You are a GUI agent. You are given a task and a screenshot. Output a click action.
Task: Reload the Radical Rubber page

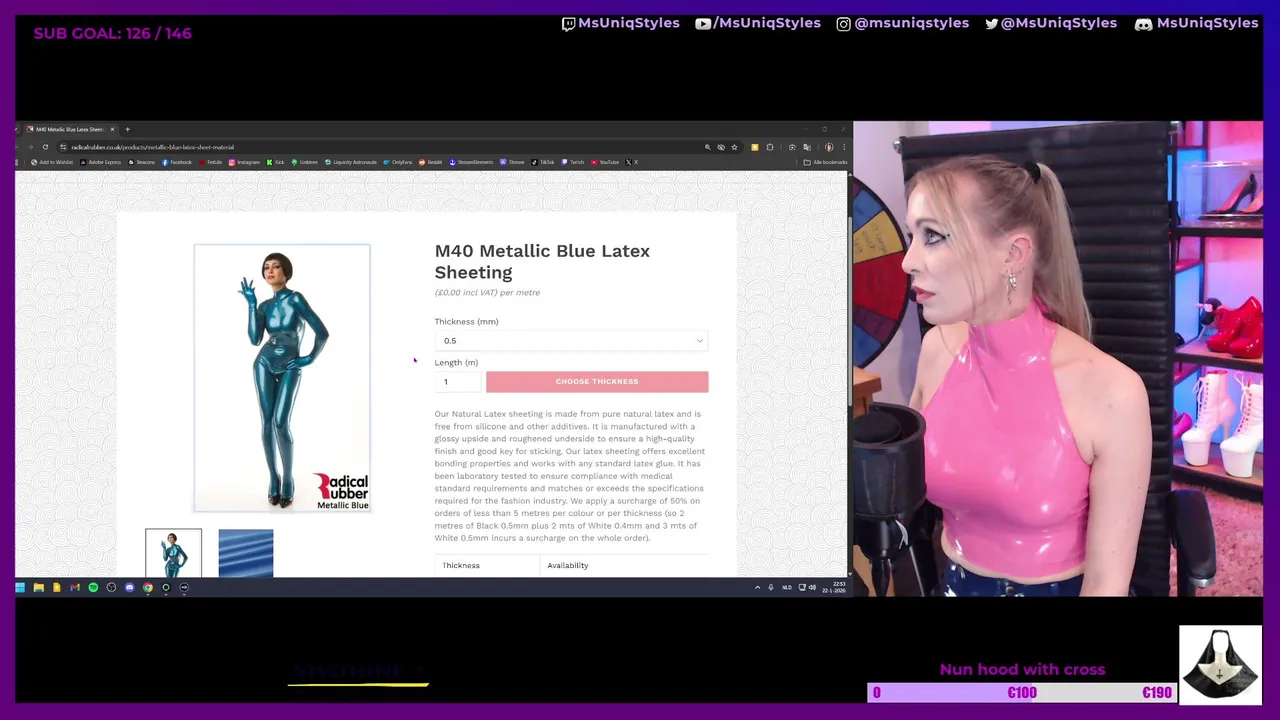coord(45,147)
